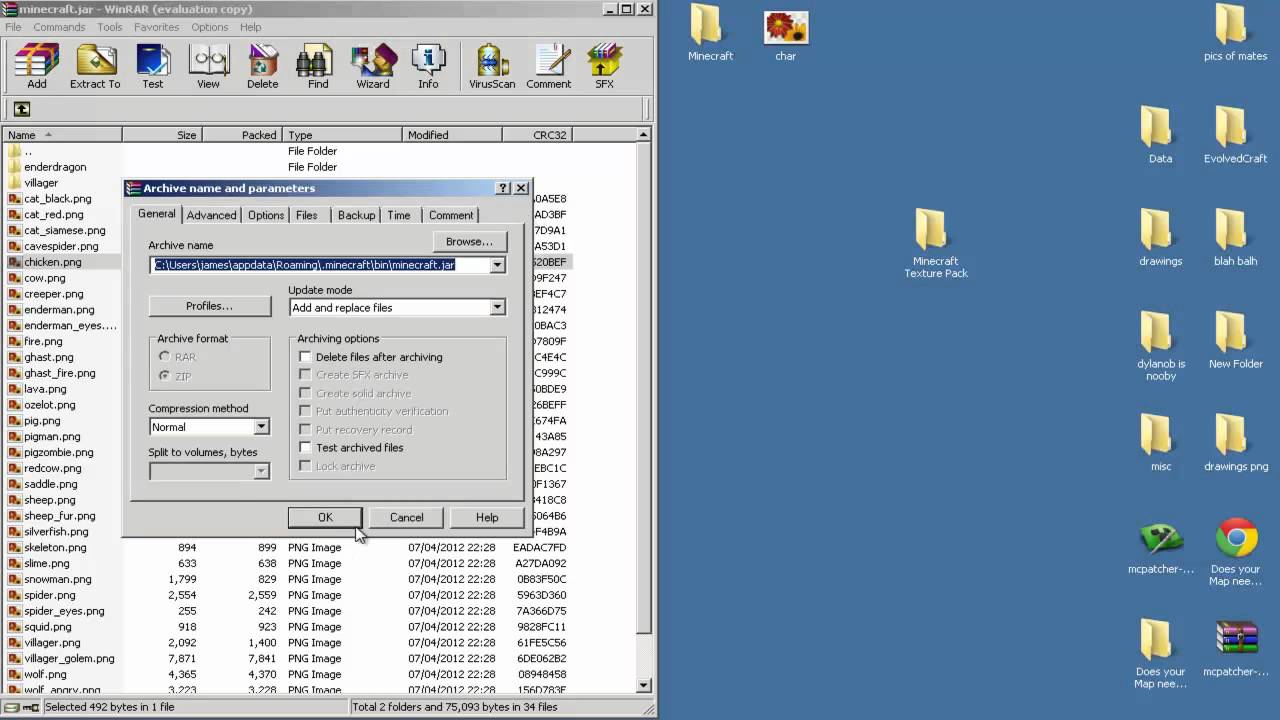Switch to the Options tab

pos(266,215)
